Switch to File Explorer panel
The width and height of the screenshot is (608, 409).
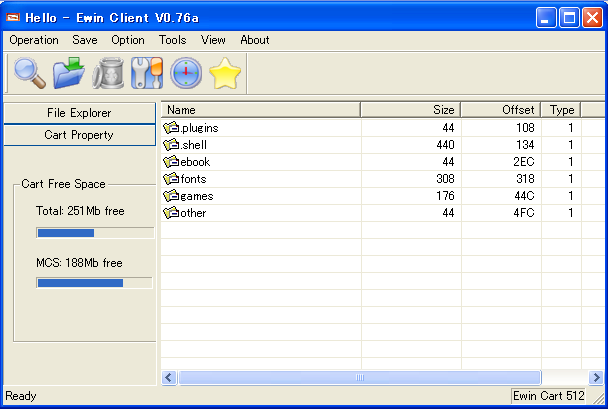coord(79,113)
